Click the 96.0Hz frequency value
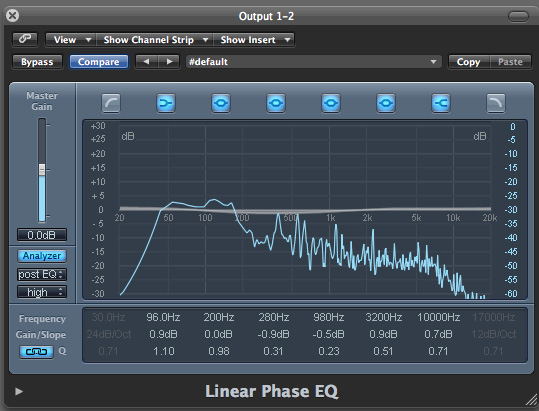Image resolution: width=539 pixels, height=411 pixels. (163, 317)
